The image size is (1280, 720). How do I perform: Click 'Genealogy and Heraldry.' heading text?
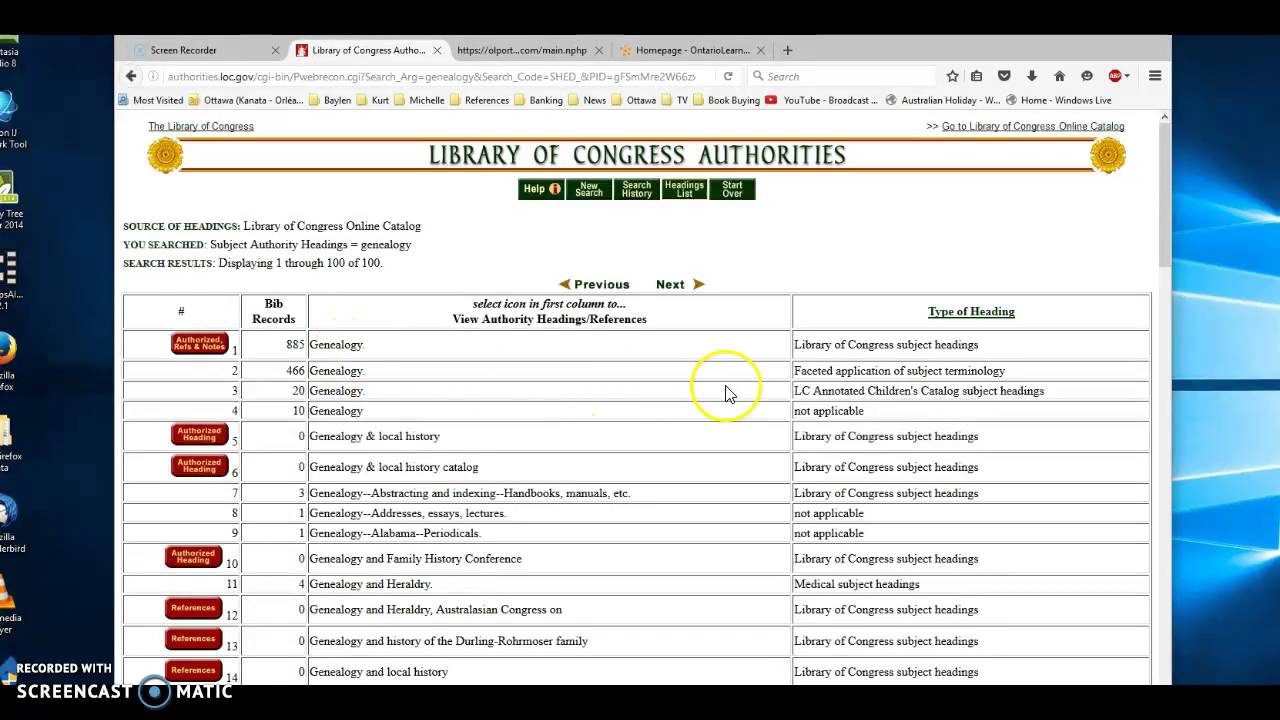tap(371, 584)
